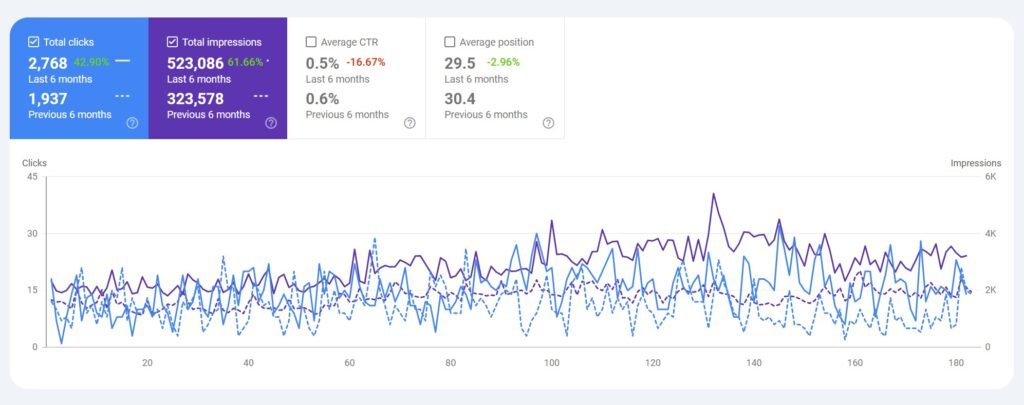Click the 30 clicks axis tick
The width and height of the screenshot is (1024, 405).
(32, 233)
